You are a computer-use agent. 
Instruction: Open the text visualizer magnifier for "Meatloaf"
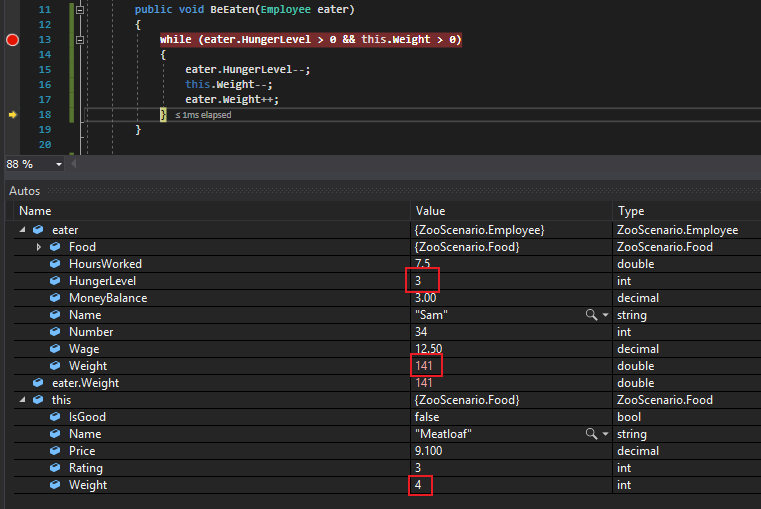[x=592, y=434]
